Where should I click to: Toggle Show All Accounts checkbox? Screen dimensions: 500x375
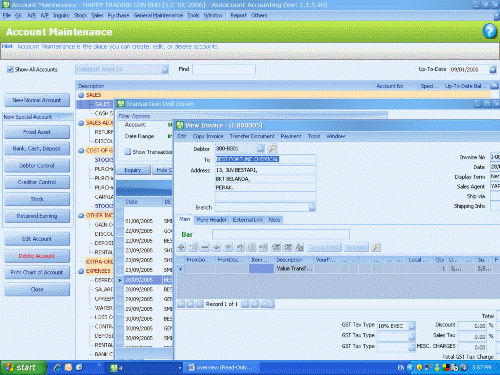point(10,69)
